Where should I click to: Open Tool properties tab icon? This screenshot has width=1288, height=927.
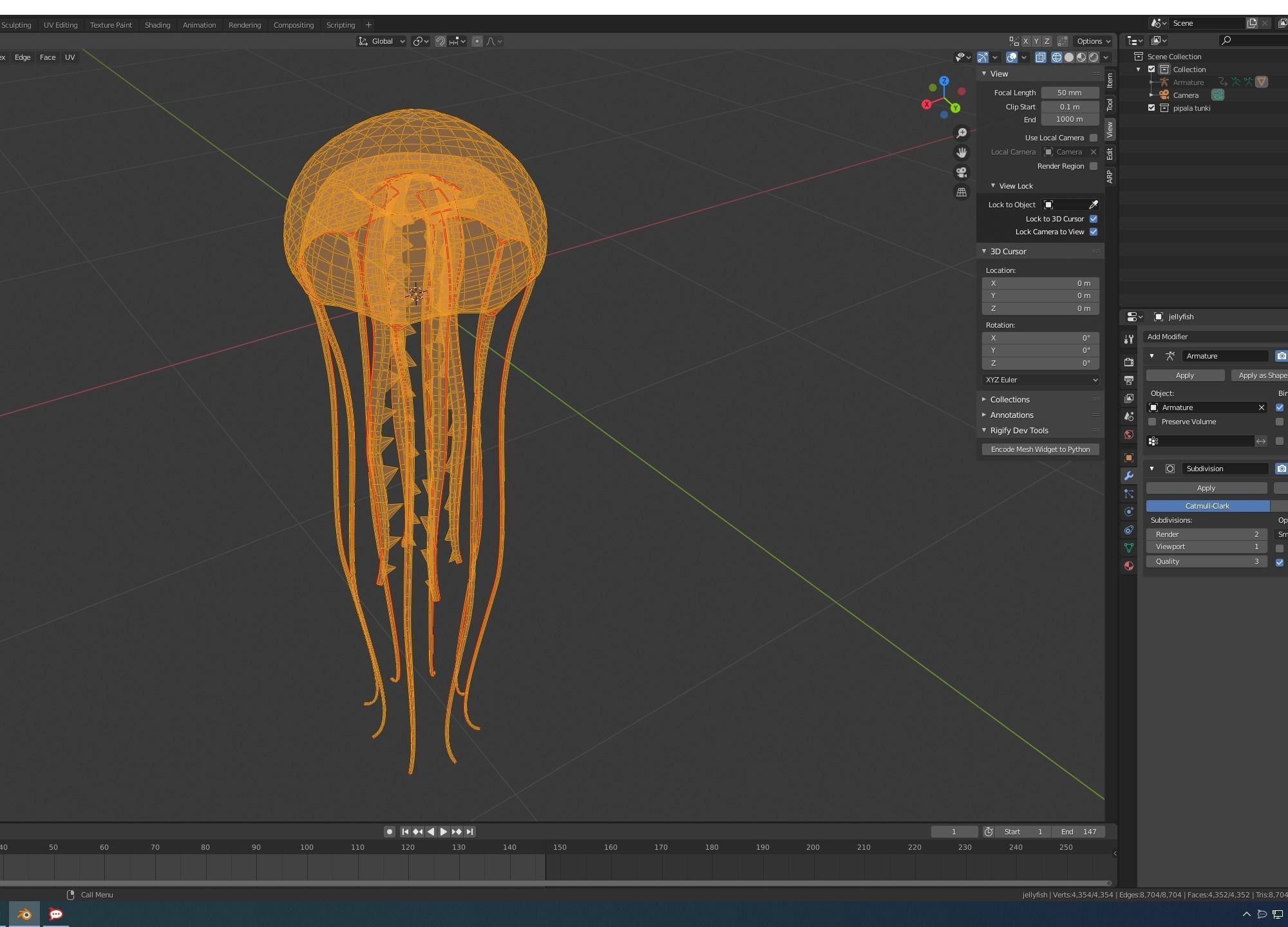coord(1129,339)
